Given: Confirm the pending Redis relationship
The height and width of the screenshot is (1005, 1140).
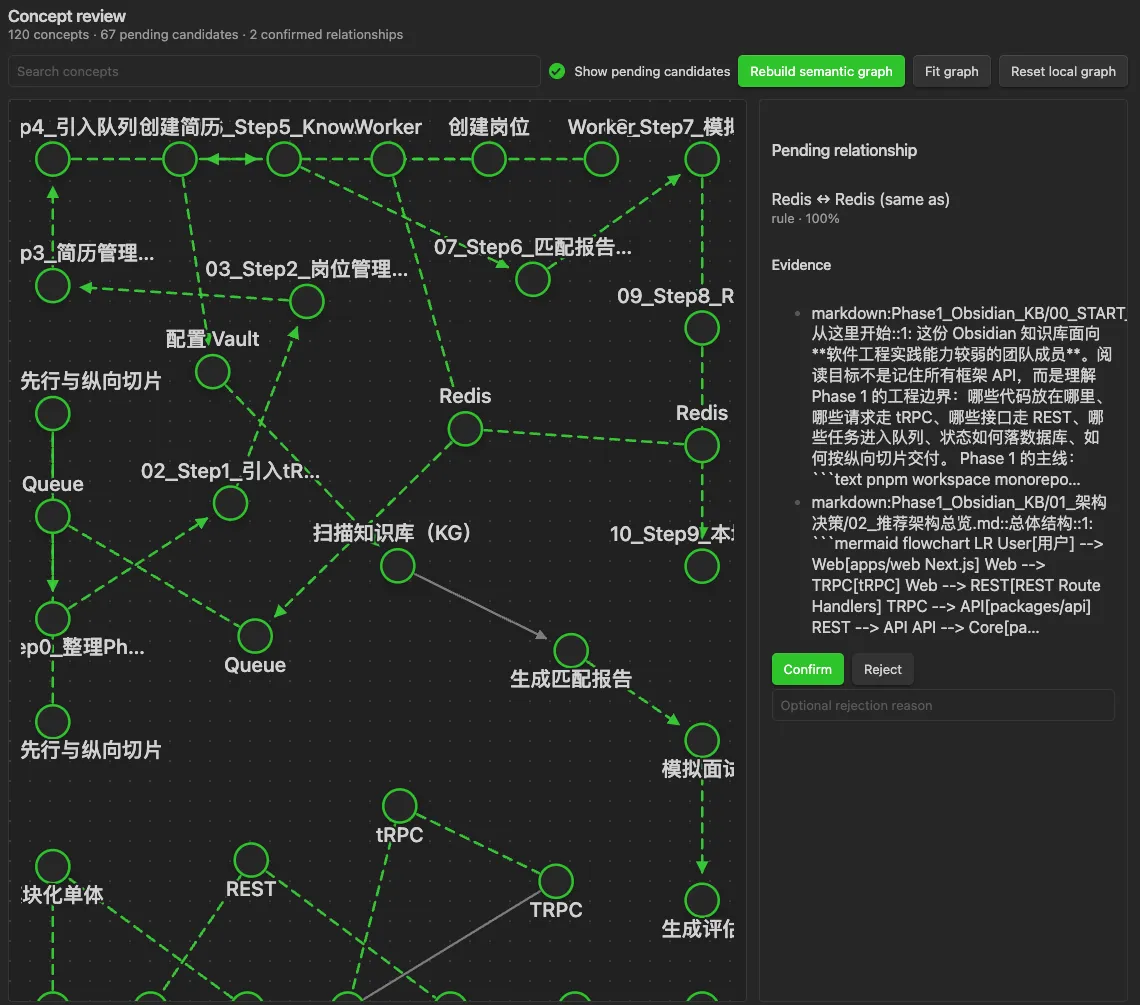Looking at the screenshot, I should tap(807, 669).
